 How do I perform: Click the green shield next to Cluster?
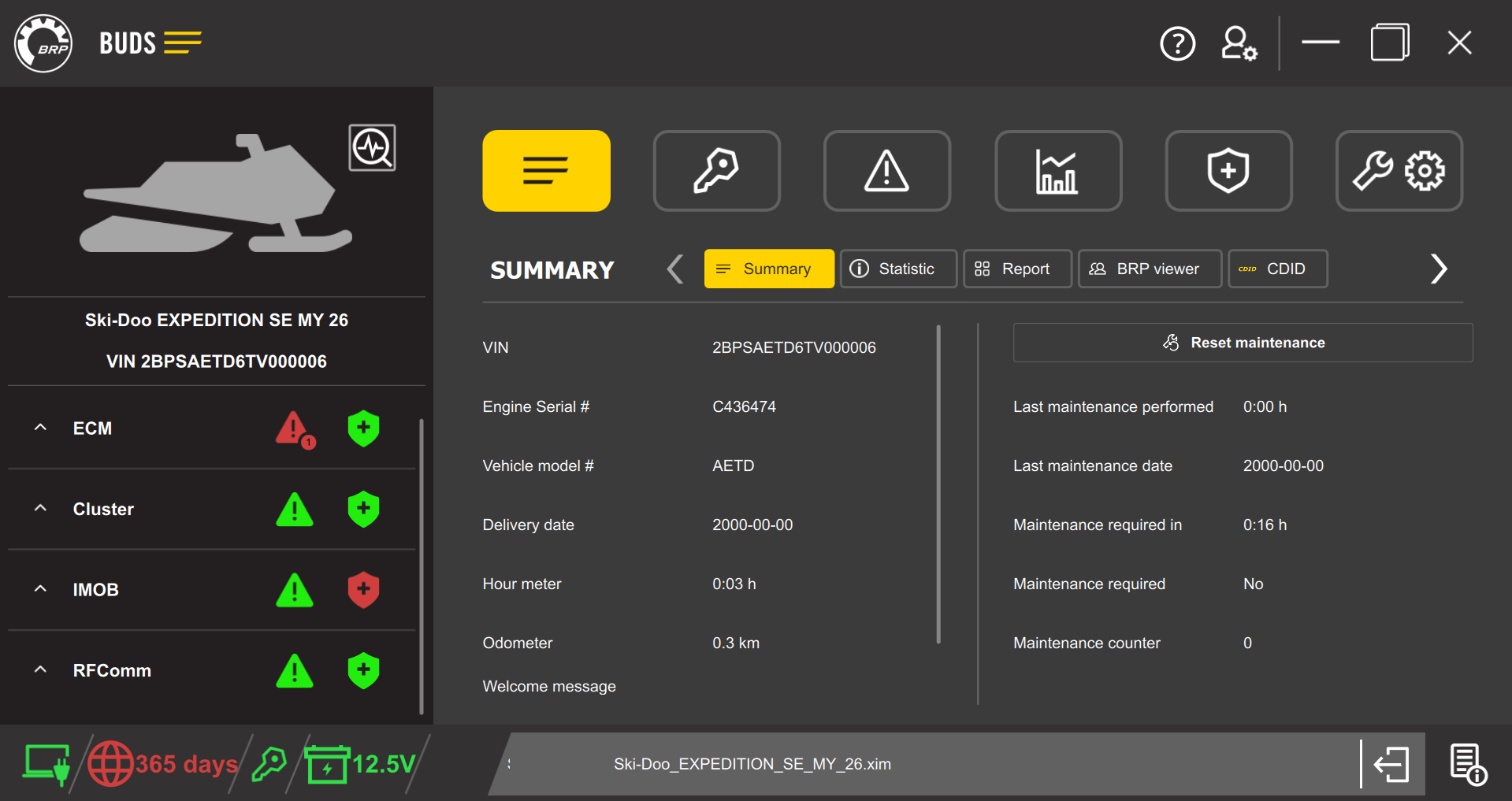coord(363,510)
